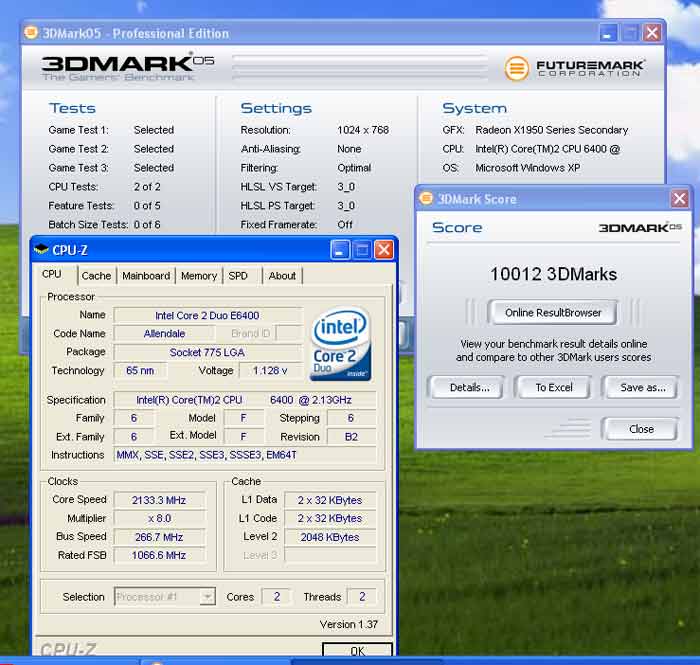
Task: Click the 3DMark05 window title icon
Action: [31, 33]
